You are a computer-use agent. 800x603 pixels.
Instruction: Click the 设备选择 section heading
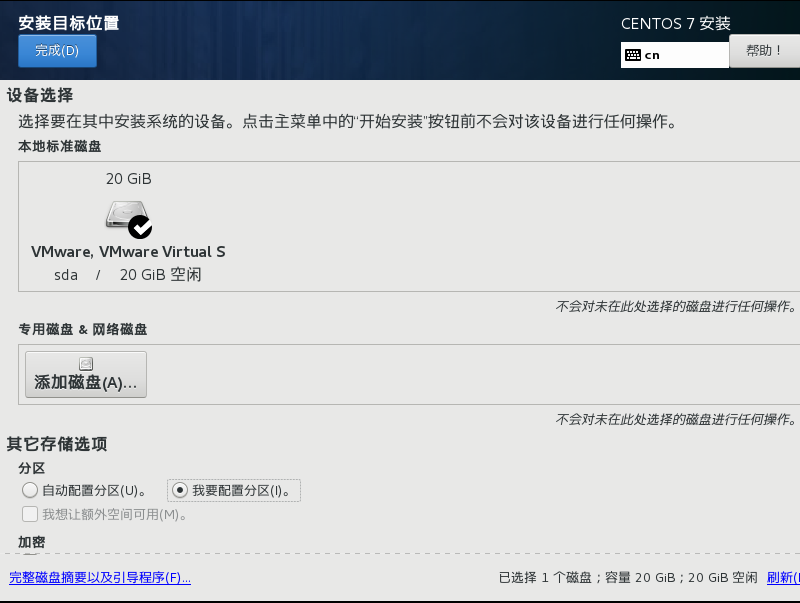[x=40, y=95]
